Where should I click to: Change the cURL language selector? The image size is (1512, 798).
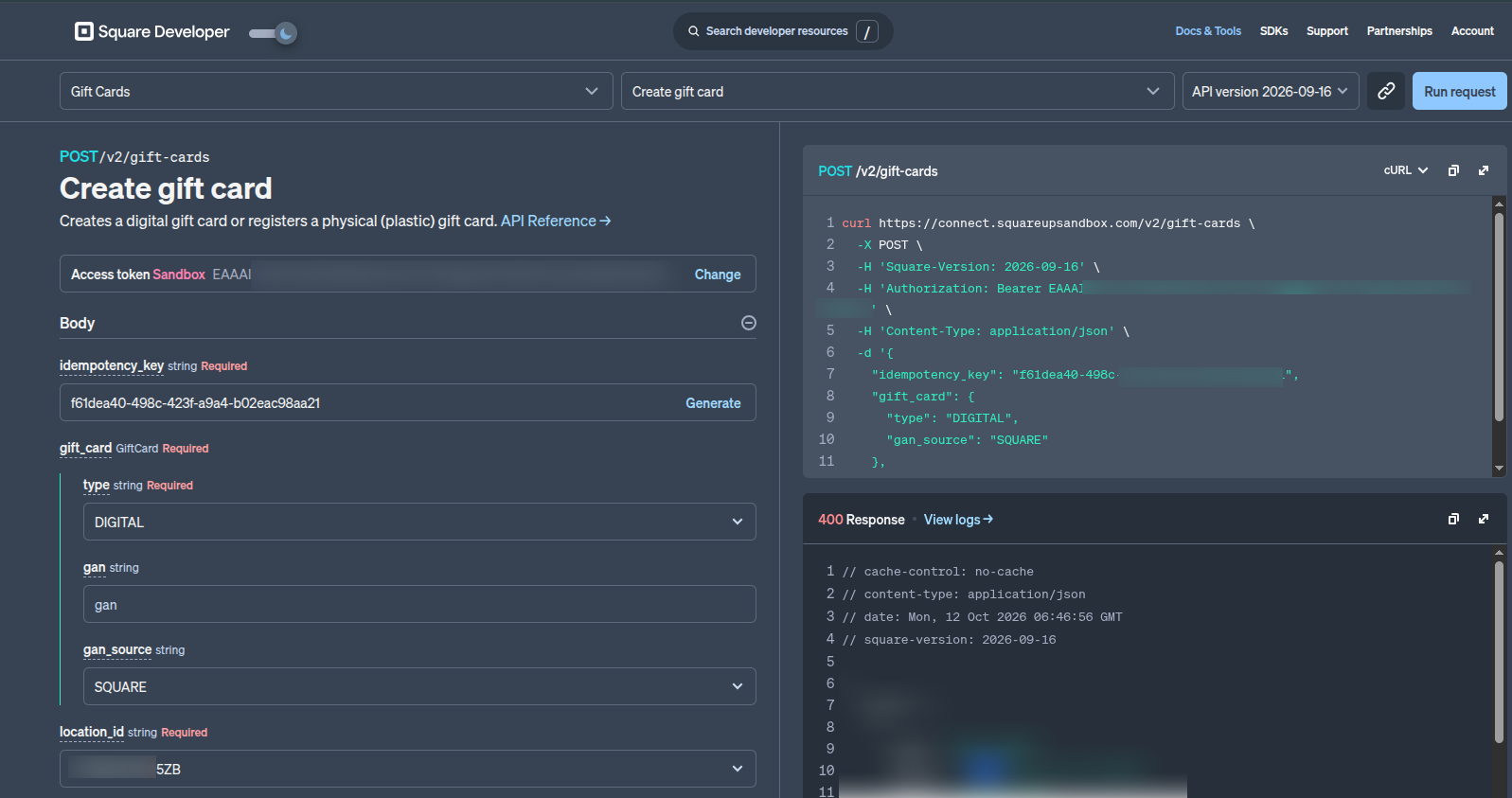pos(1405,170)
